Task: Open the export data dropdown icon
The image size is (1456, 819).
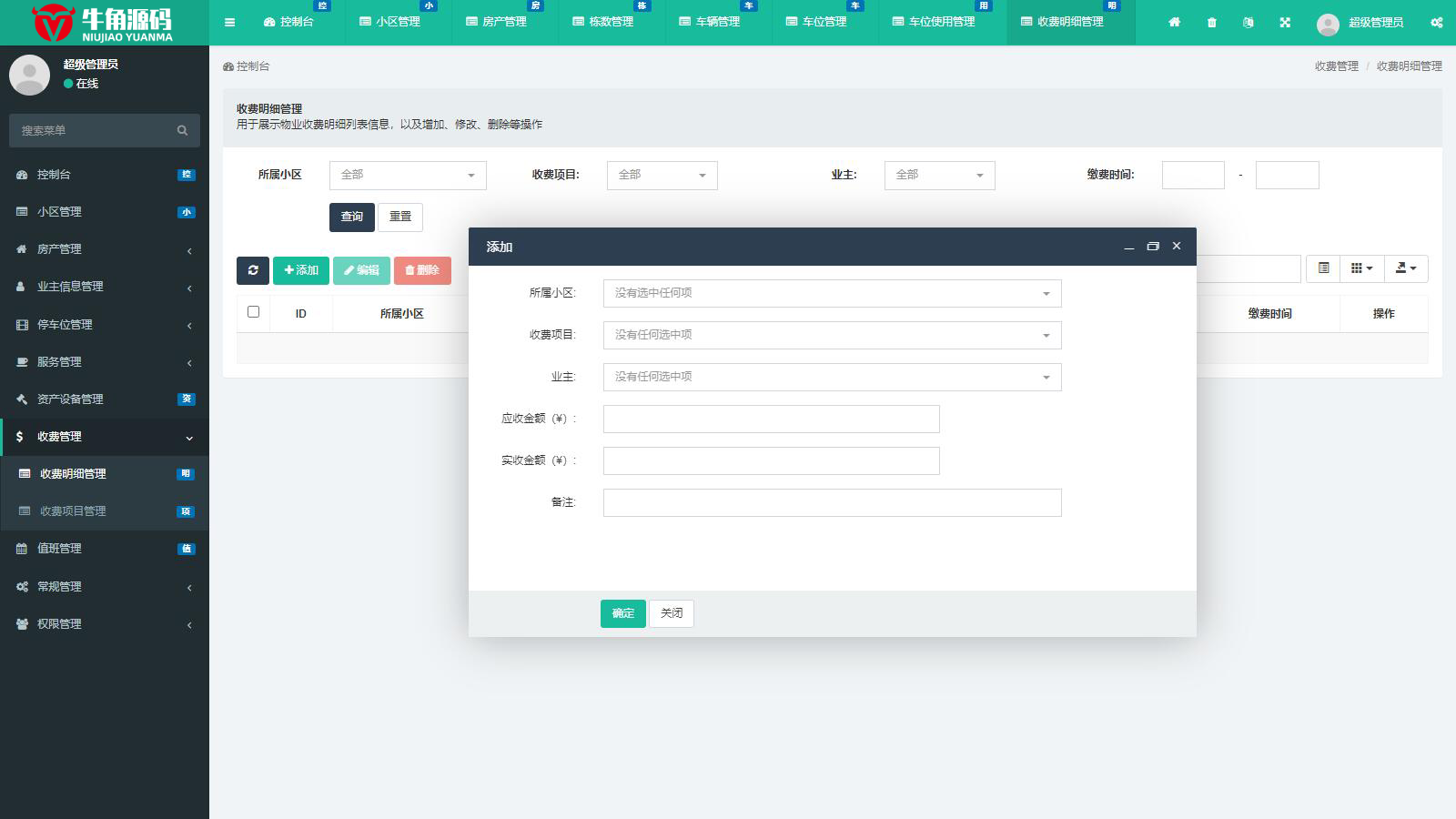Action: 1406,268
